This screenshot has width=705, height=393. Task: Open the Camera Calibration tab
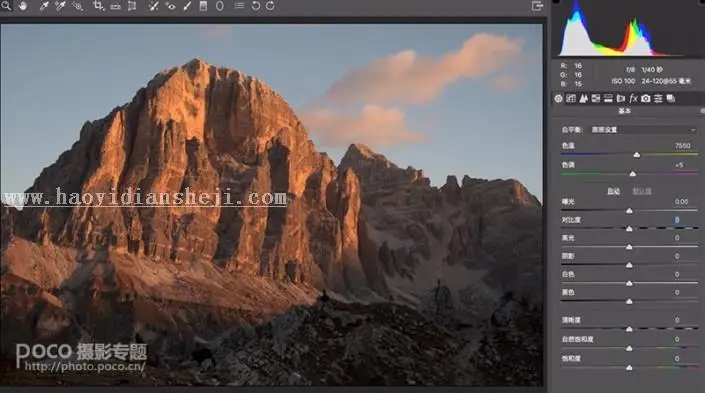[646, 98]
